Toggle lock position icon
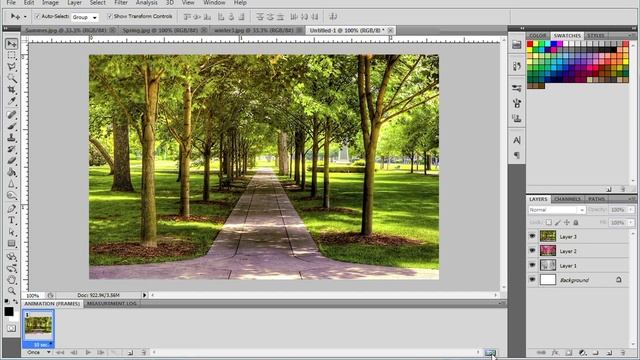 point(567,222)
